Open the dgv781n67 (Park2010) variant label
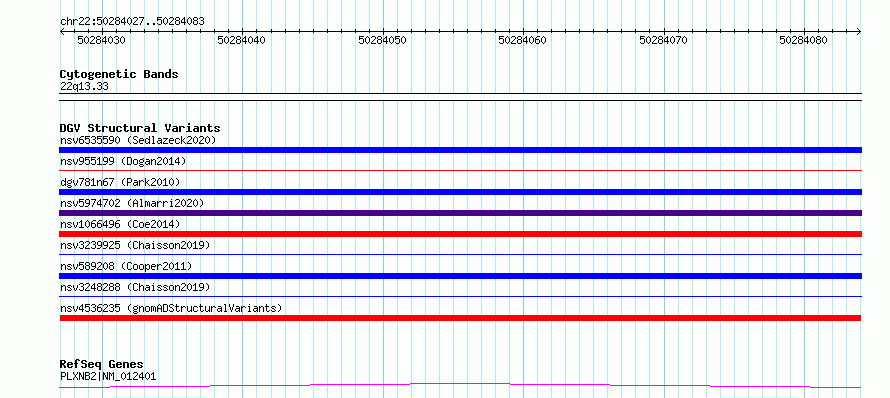 [120, 182]
